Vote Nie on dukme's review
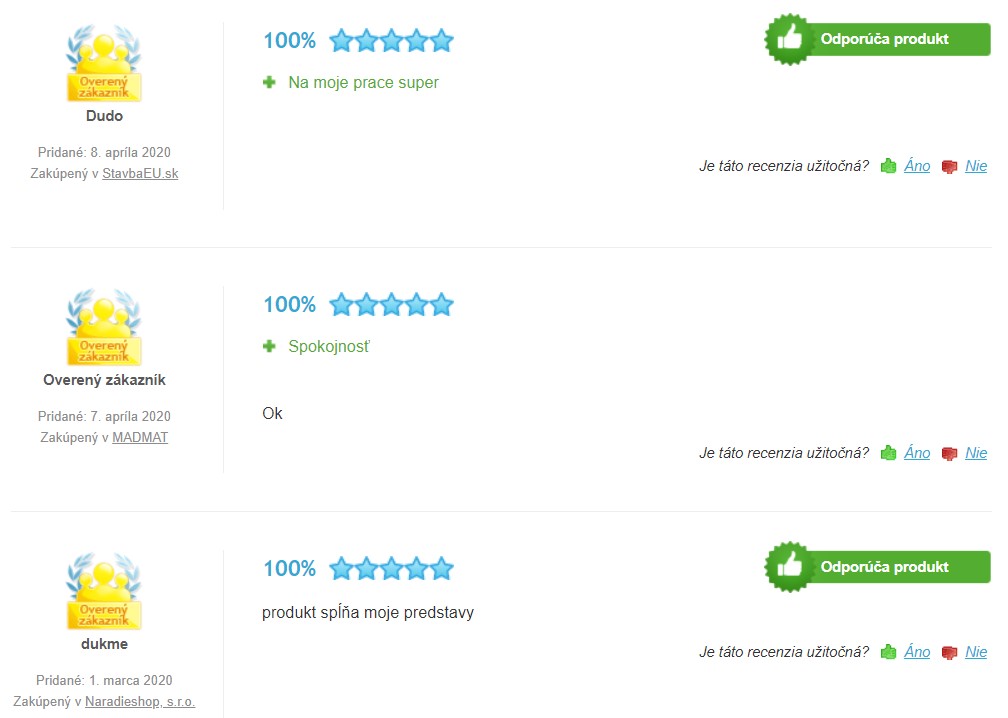Screen dimensions: 1008x718 (x=976, y=652)
